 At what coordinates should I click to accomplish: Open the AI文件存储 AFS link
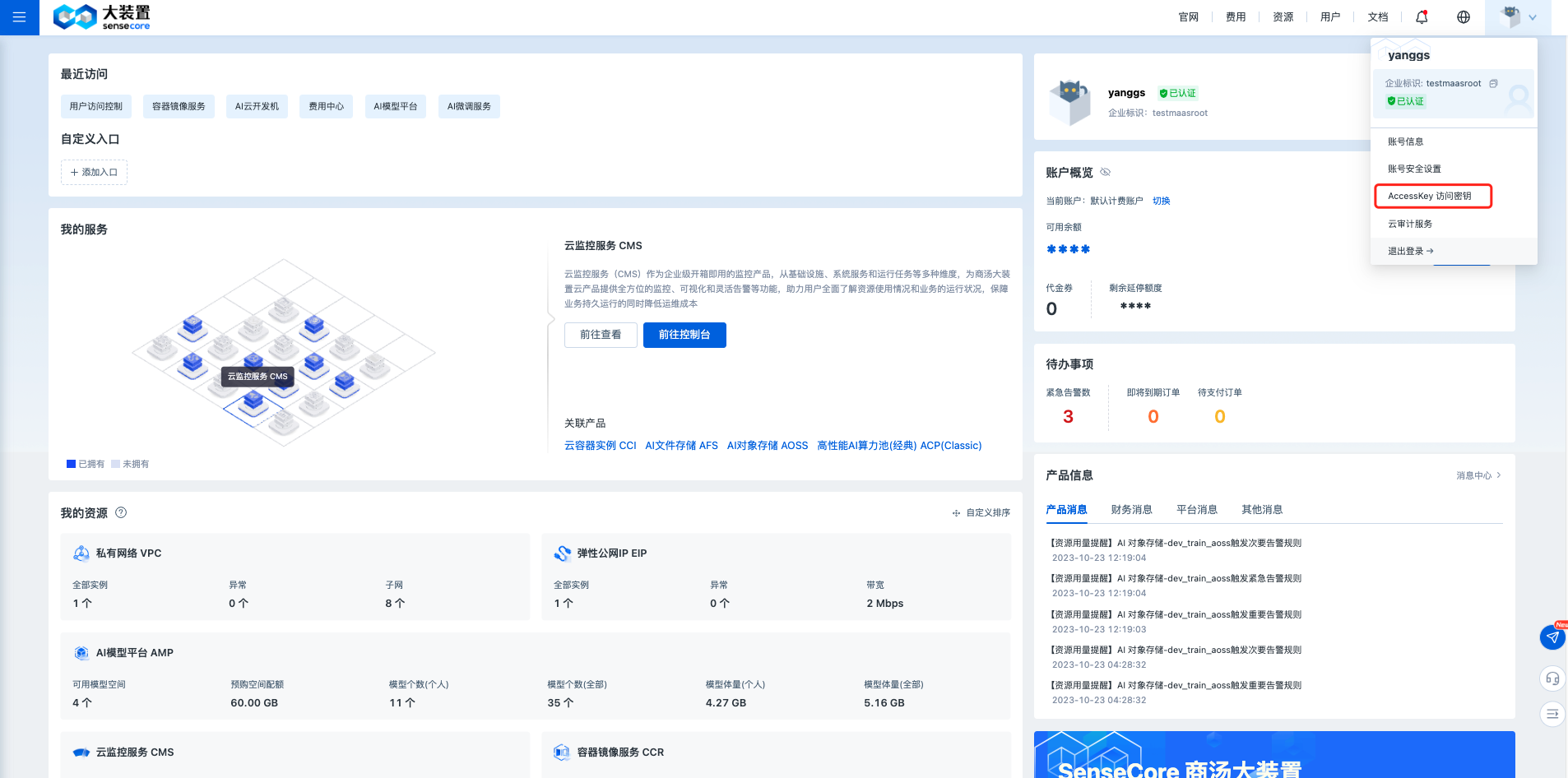tap(681, 445)
